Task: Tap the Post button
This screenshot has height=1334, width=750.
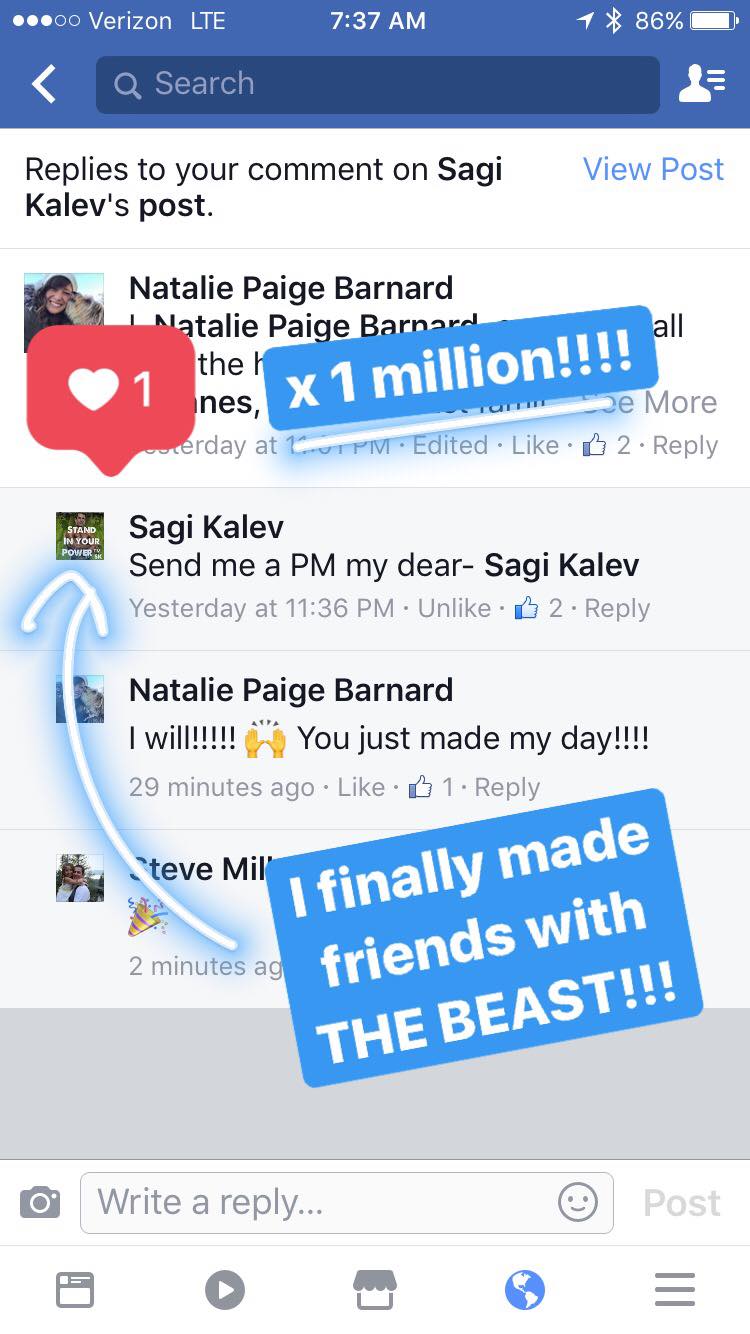Action: pos(682,1202)
